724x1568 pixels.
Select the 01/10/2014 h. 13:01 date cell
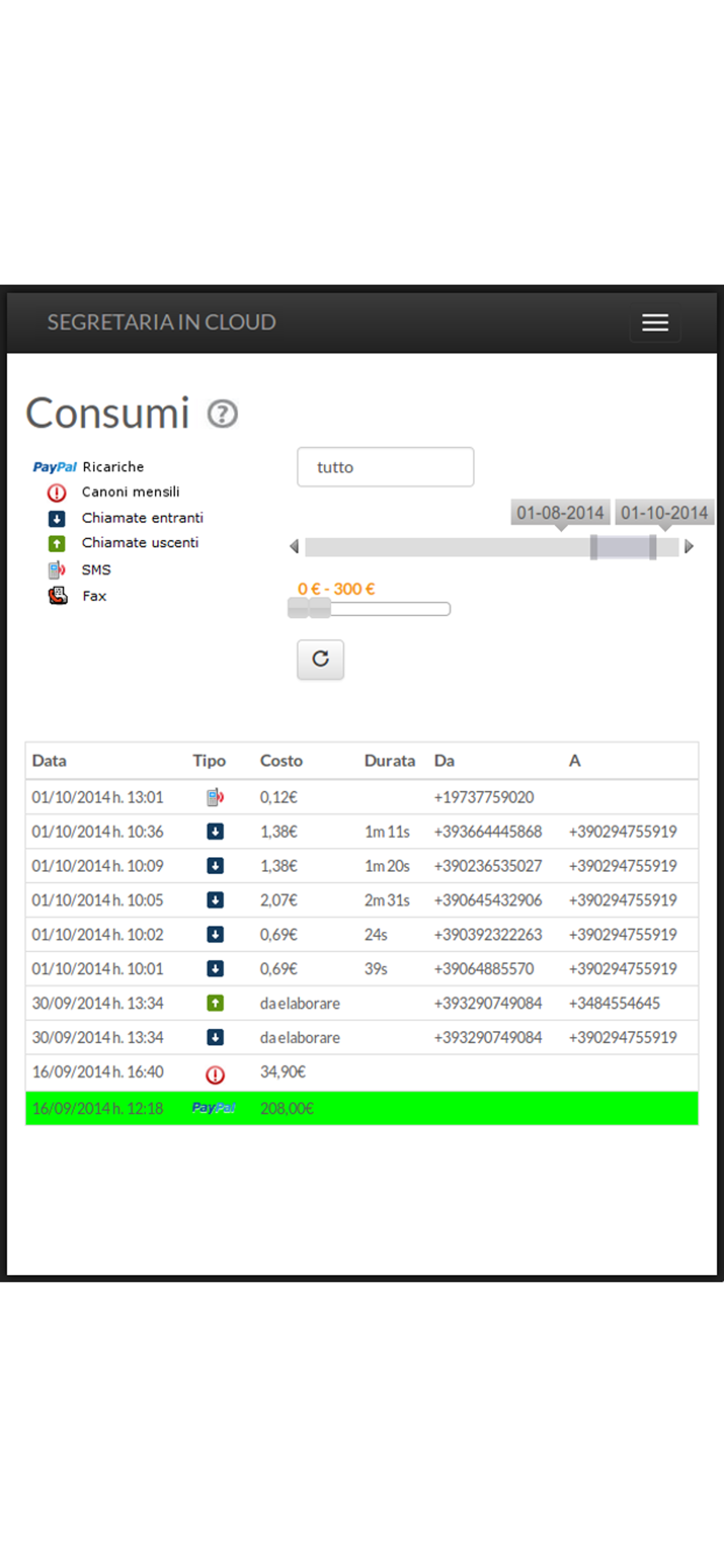(97, 797)
